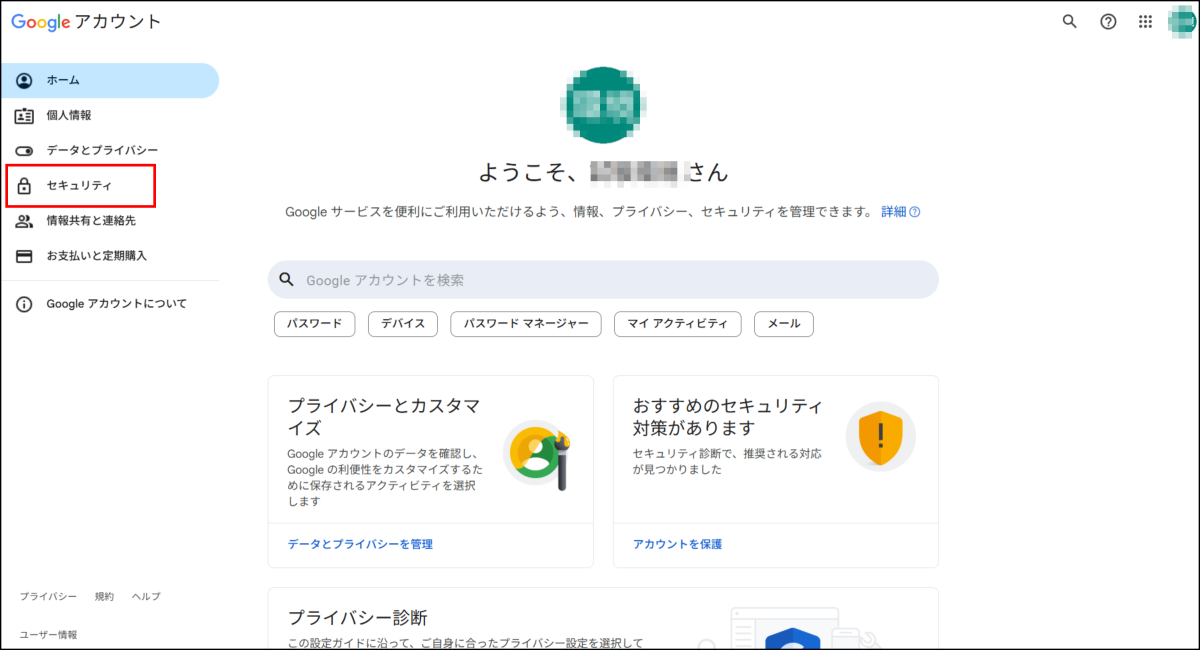Click the privacy and customize illustration icon

click(537, 454)
